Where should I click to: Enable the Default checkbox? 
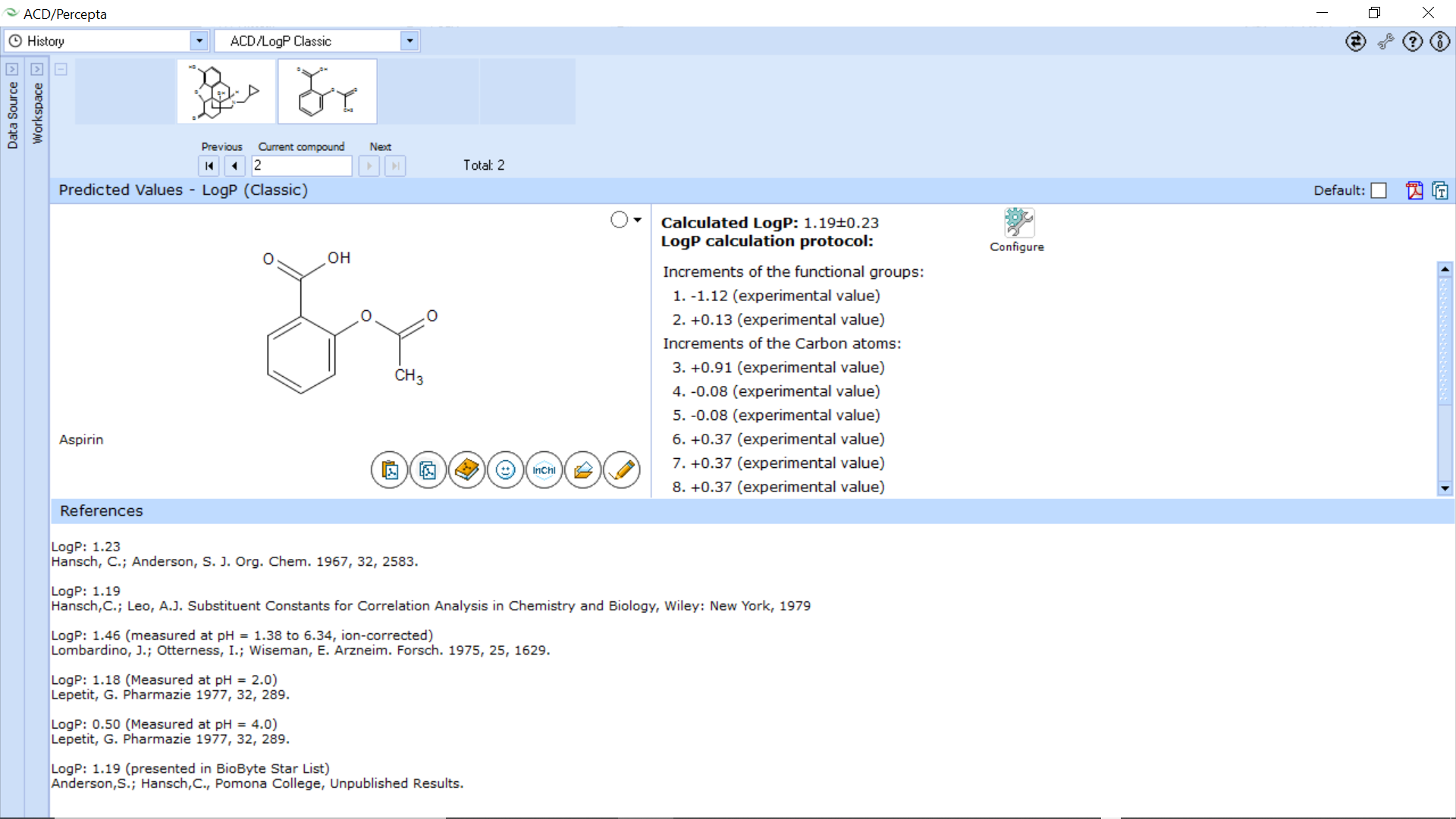1379,190
